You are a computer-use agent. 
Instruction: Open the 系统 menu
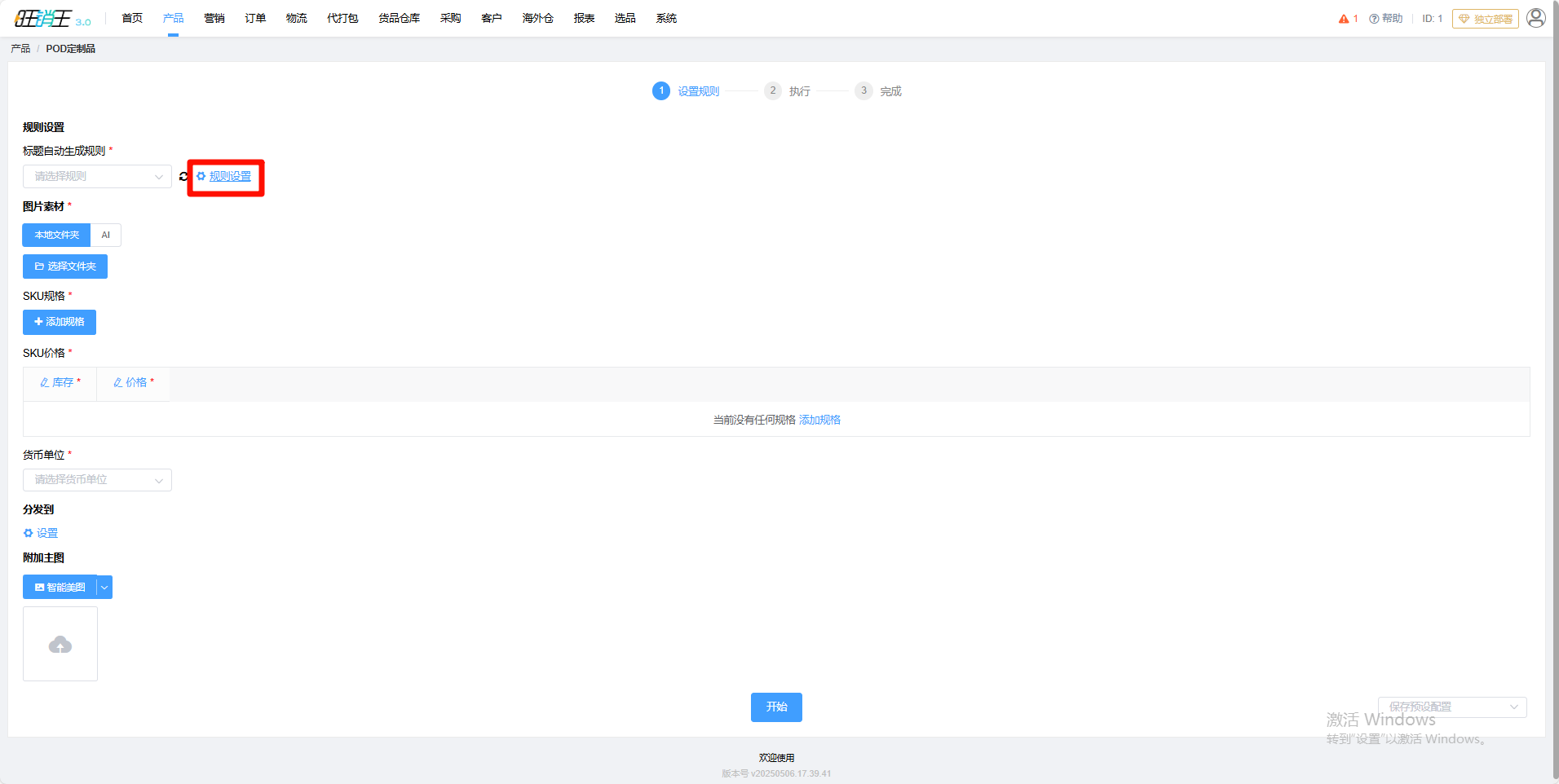coord(666,18)
